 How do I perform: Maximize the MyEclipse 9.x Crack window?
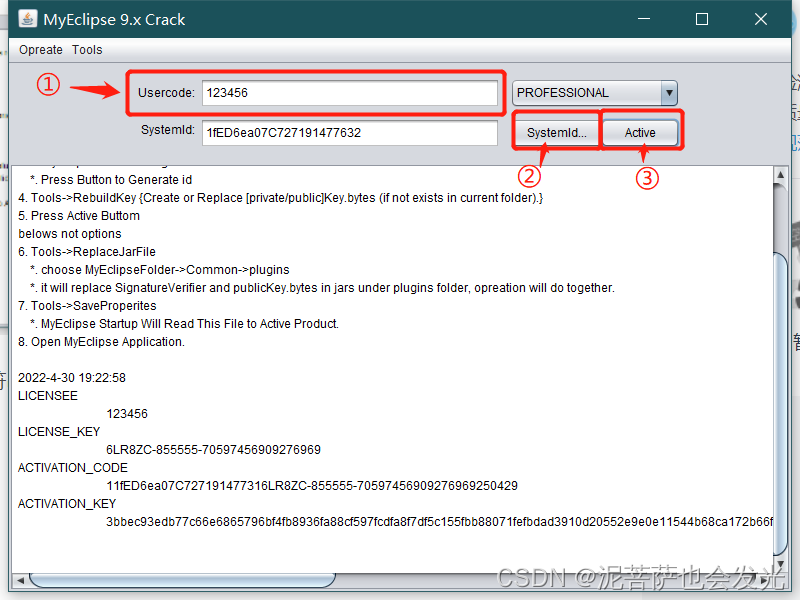point(702,19)
